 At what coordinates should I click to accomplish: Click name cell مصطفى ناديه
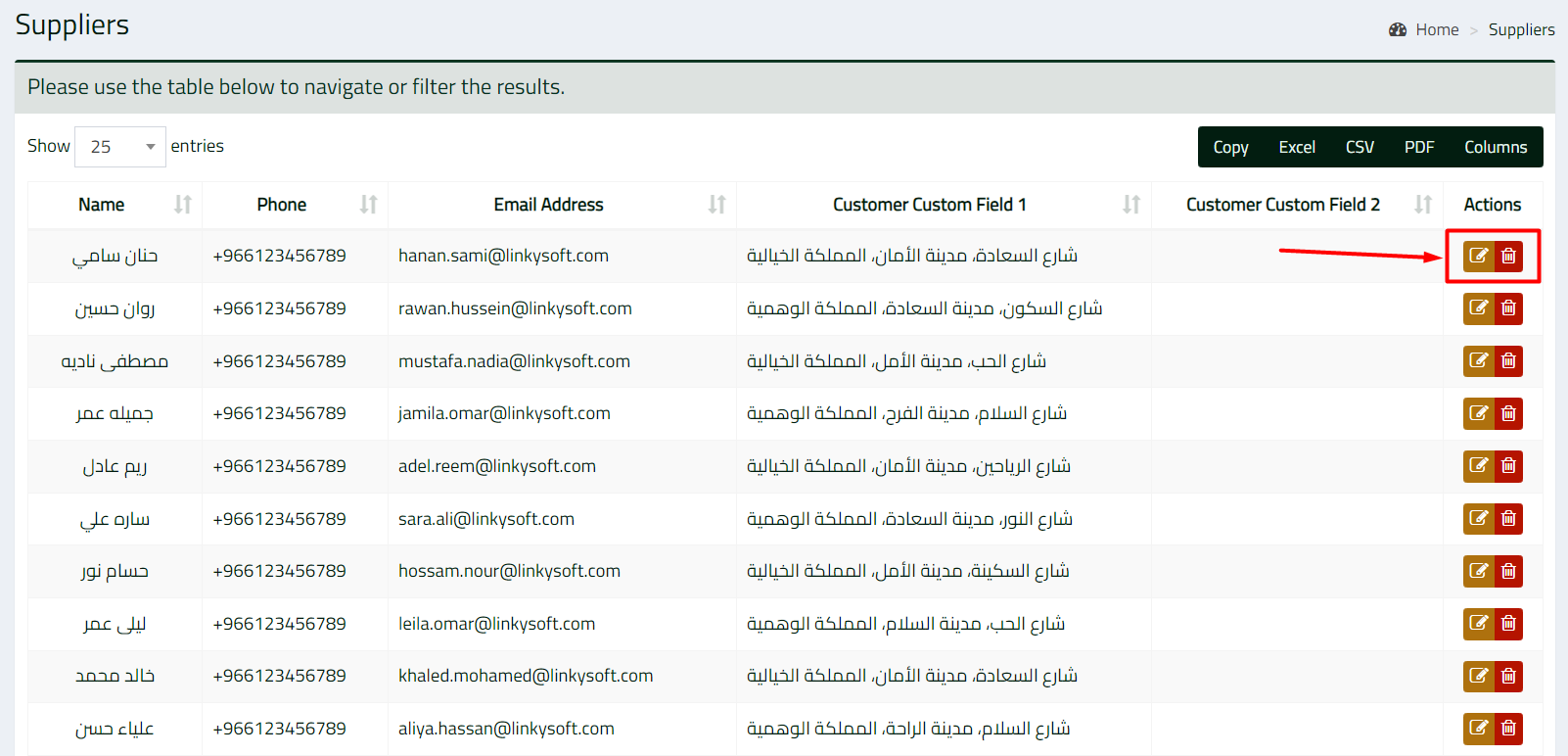point(115,361)
